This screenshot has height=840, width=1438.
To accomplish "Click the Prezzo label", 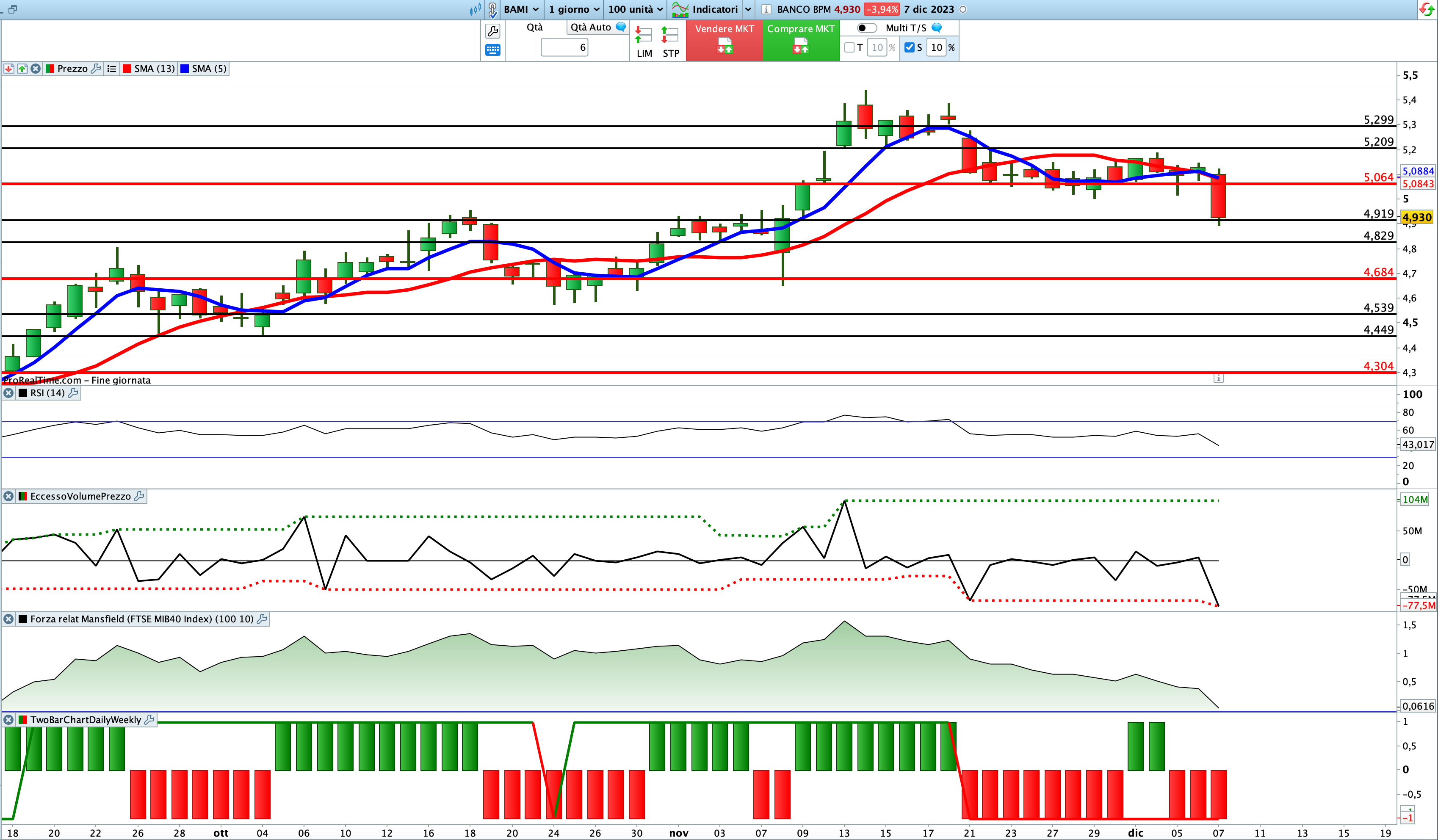I will [x=72, y=69].
